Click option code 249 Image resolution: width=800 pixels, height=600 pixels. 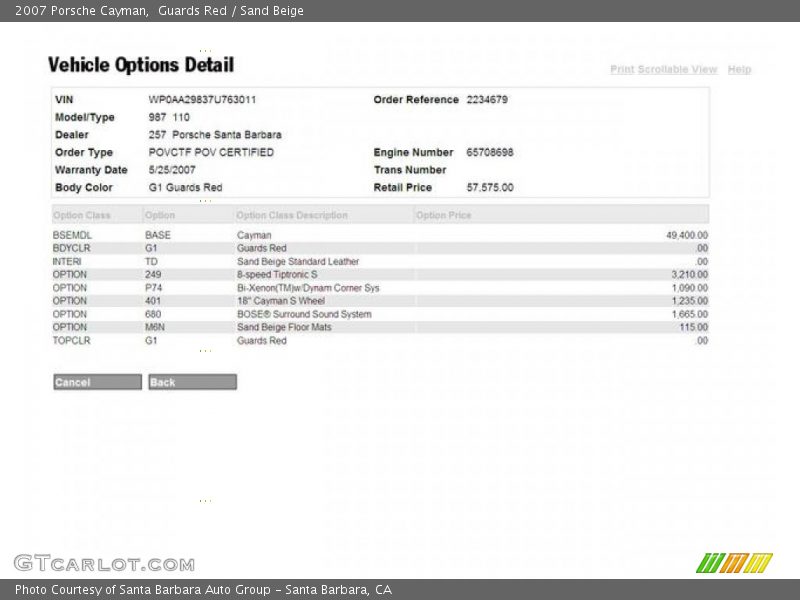click(x=153, y=274)
